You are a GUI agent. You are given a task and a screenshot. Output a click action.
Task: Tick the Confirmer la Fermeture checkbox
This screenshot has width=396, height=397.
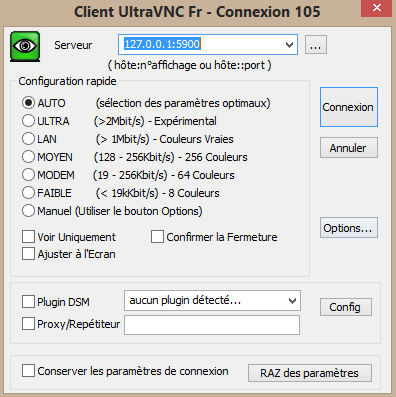[x=157, y=237]
